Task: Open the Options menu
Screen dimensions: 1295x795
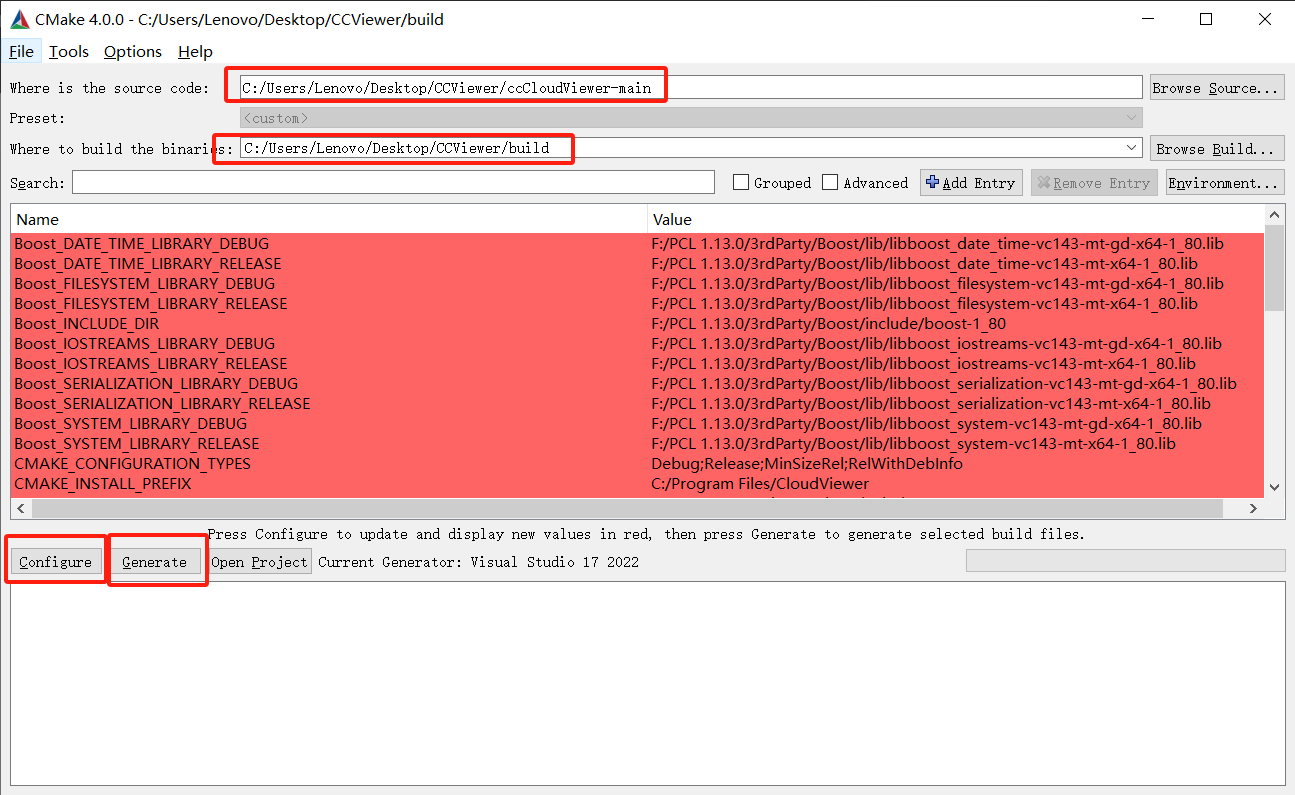Action: pyautogui.click(x=132, y=51)
